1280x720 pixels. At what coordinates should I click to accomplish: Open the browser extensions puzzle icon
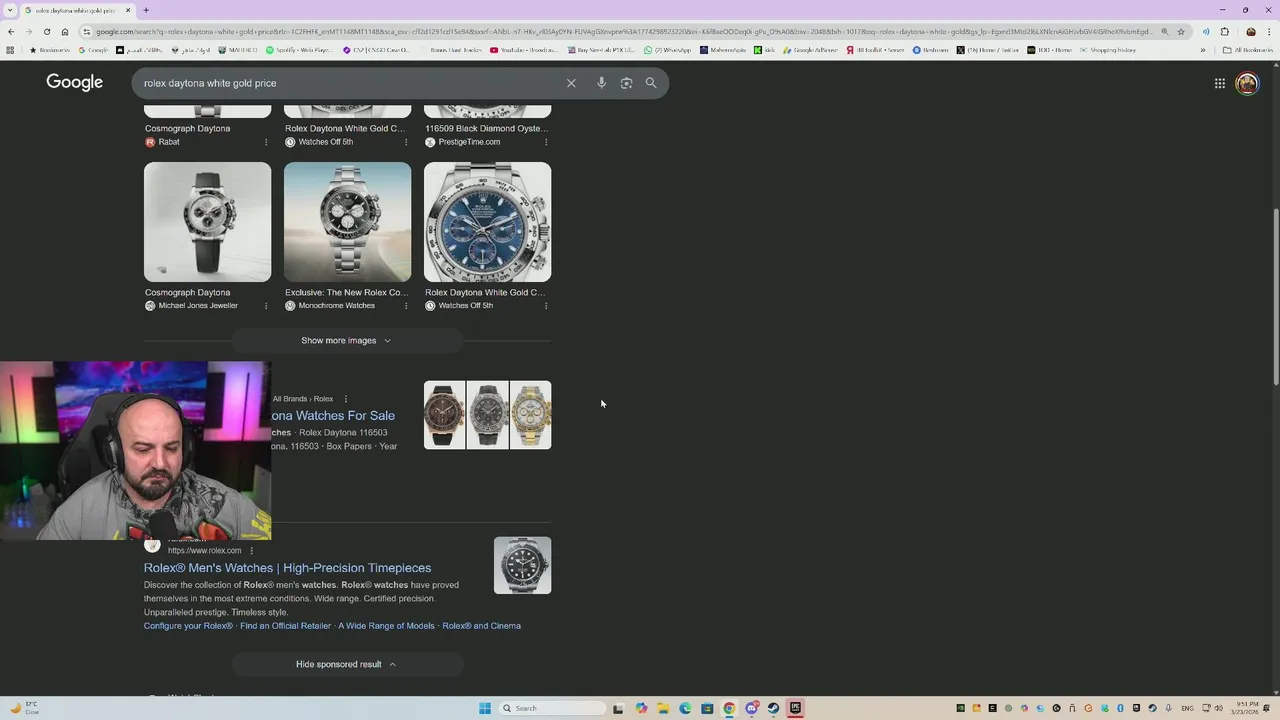click(1224, 31)
